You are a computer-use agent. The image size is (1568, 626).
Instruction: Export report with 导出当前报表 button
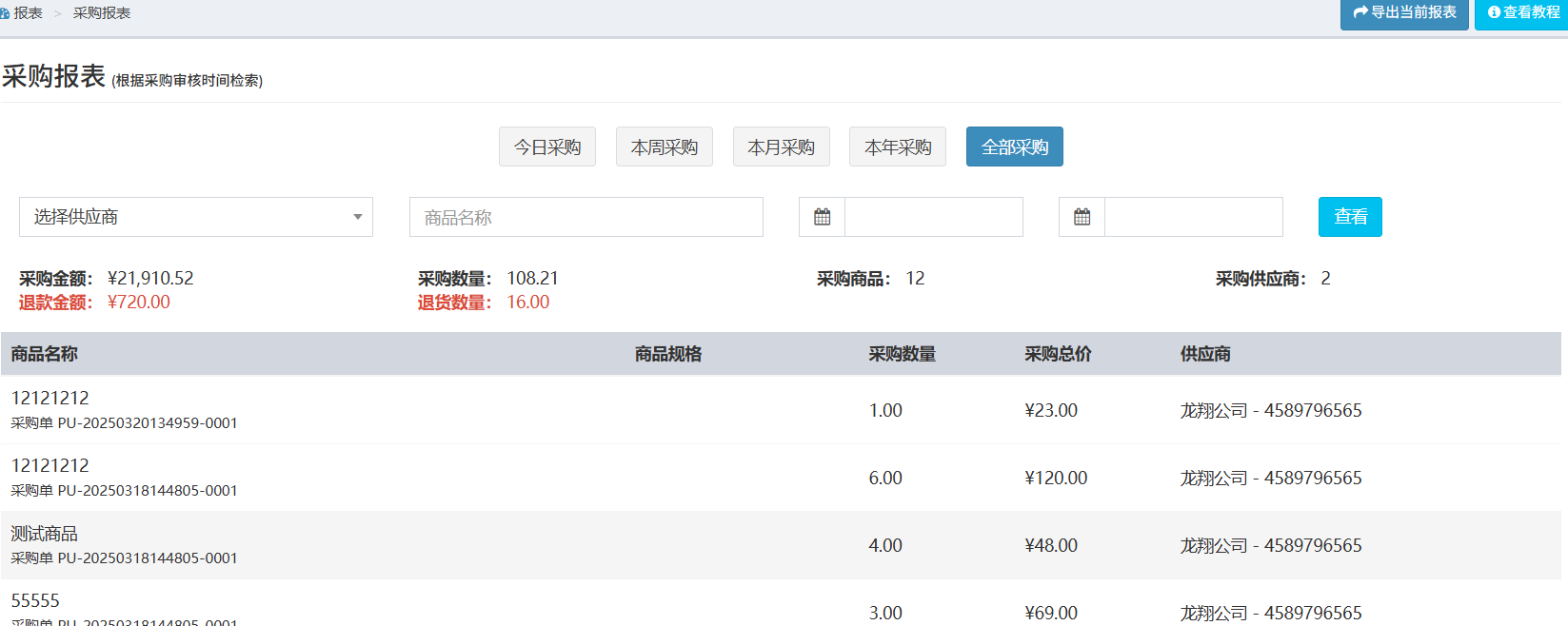1404,13
